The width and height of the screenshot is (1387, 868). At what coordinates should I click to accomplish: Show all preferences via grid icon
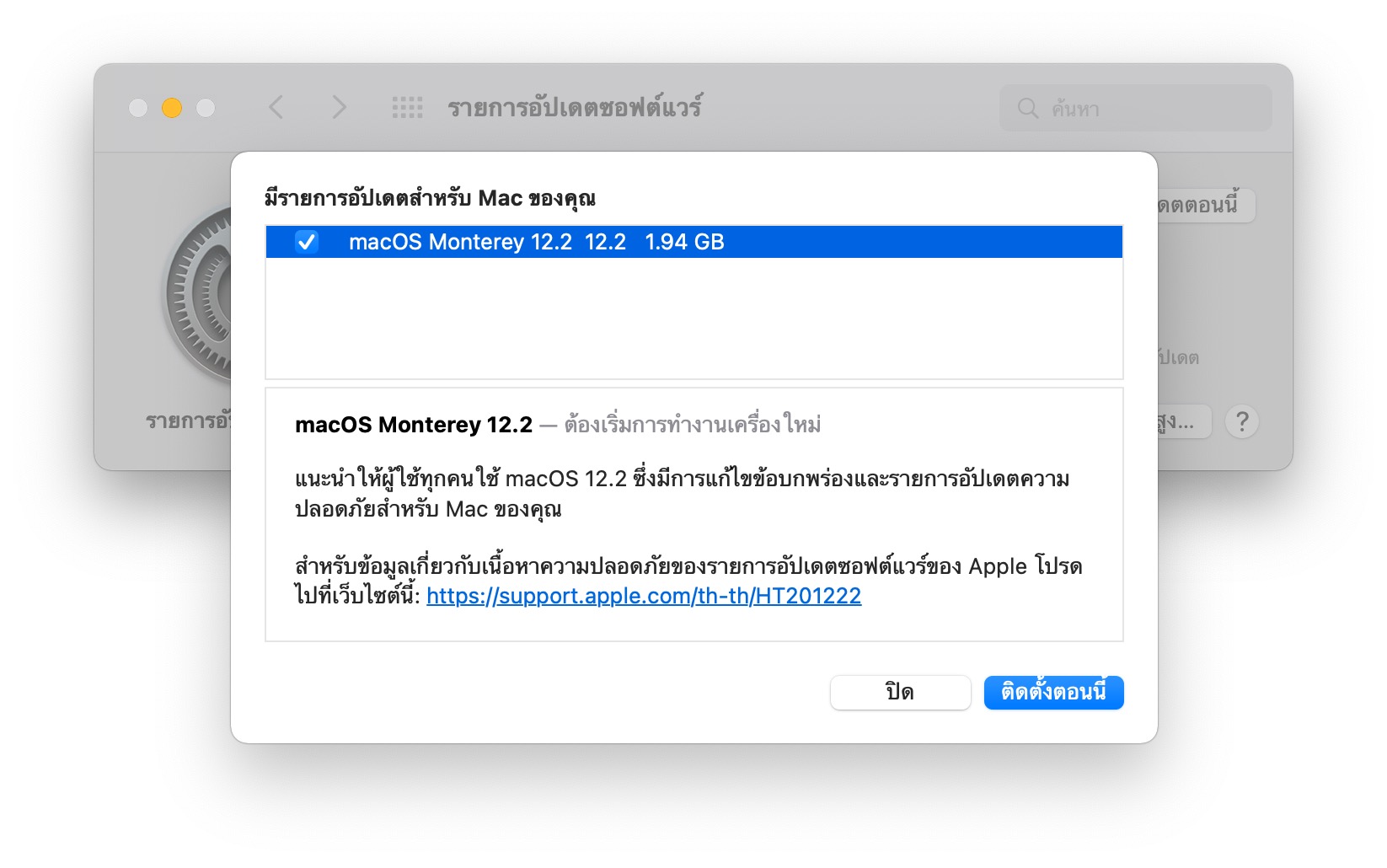click(408, 107)
